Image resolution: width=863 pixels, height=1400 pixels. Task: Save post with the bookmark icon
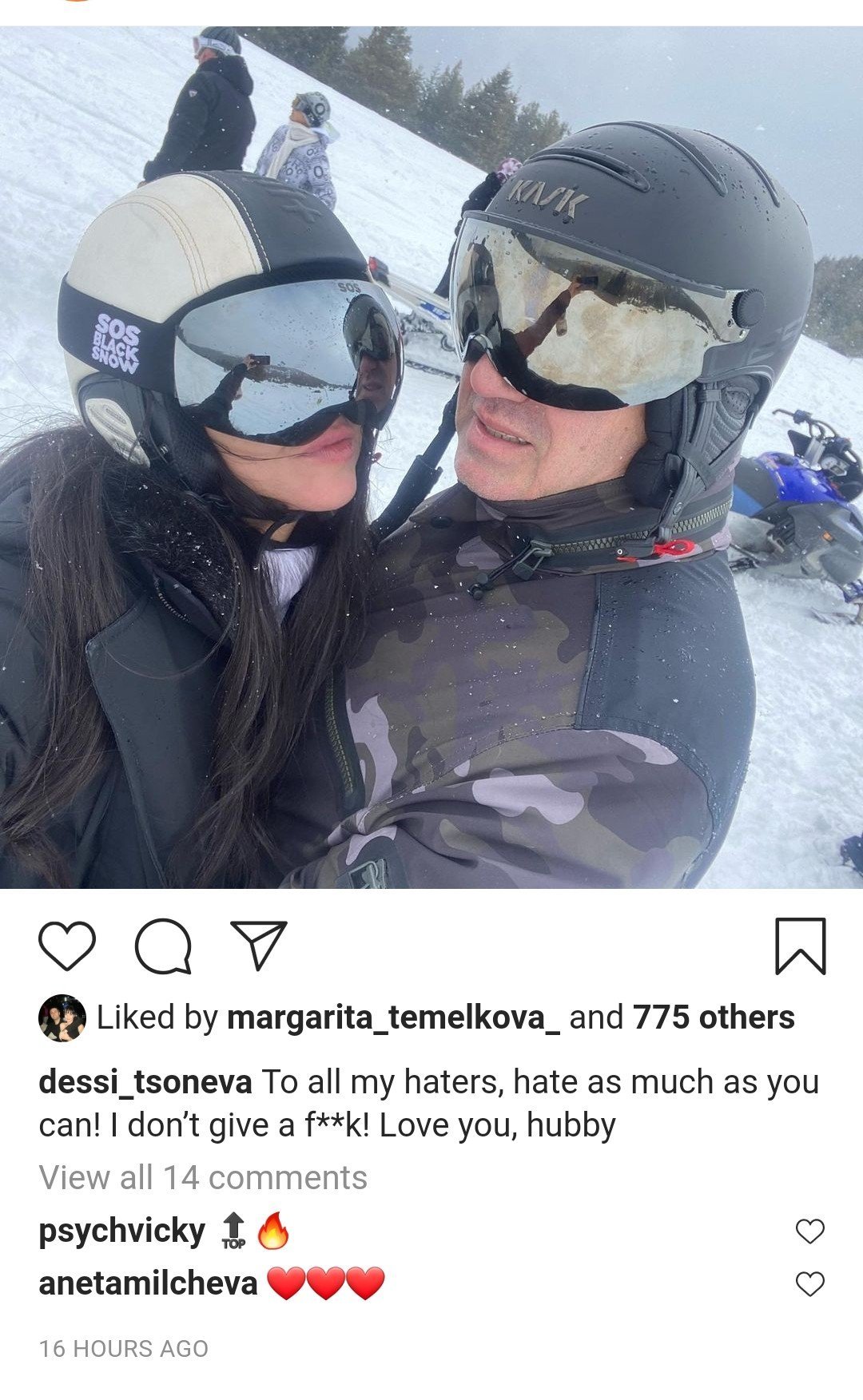[800, 946]
